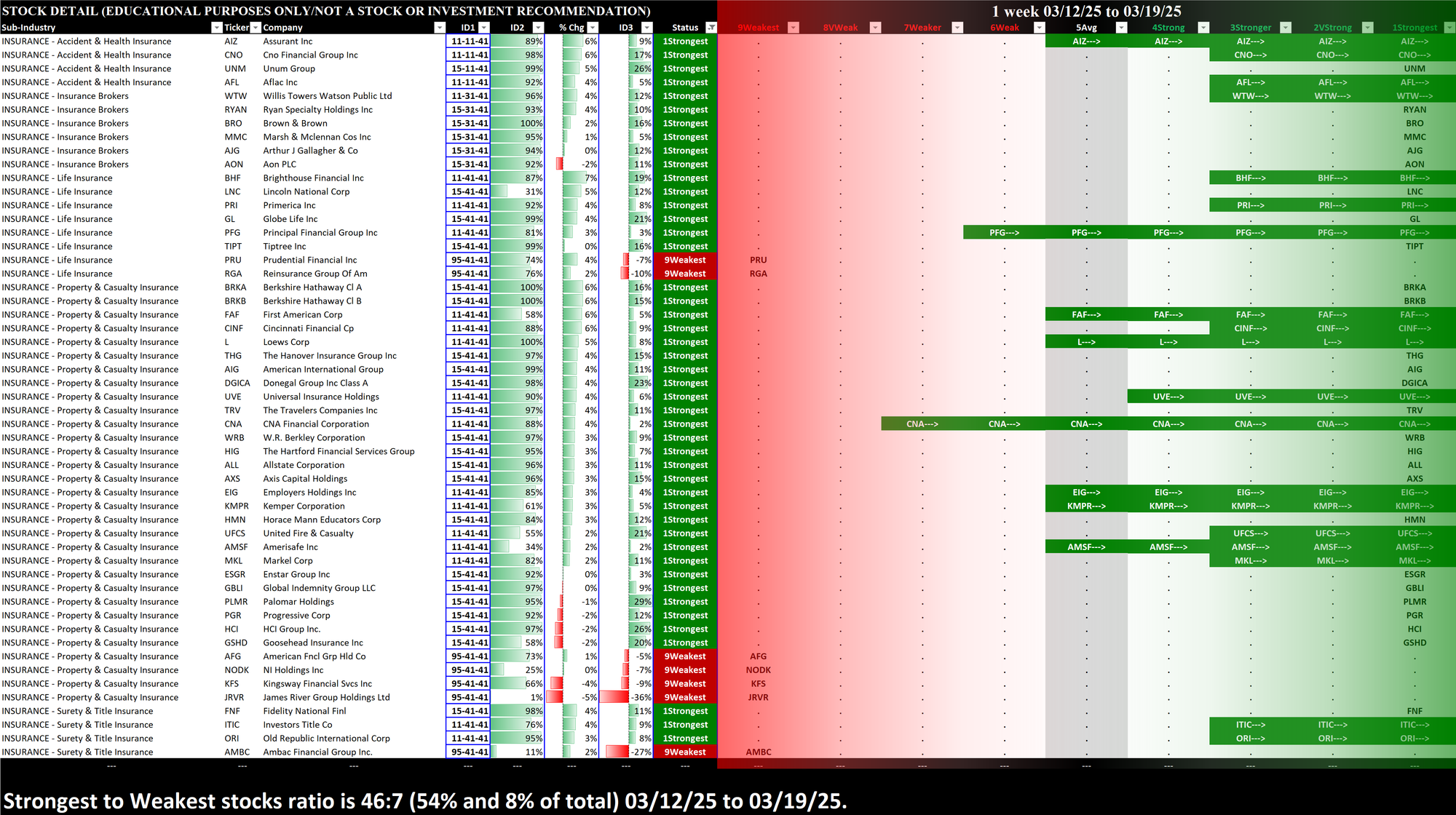Click the PFG---> cell under 6Weak
Screen dimensions: 1456x815
(x=1004, y=233)
